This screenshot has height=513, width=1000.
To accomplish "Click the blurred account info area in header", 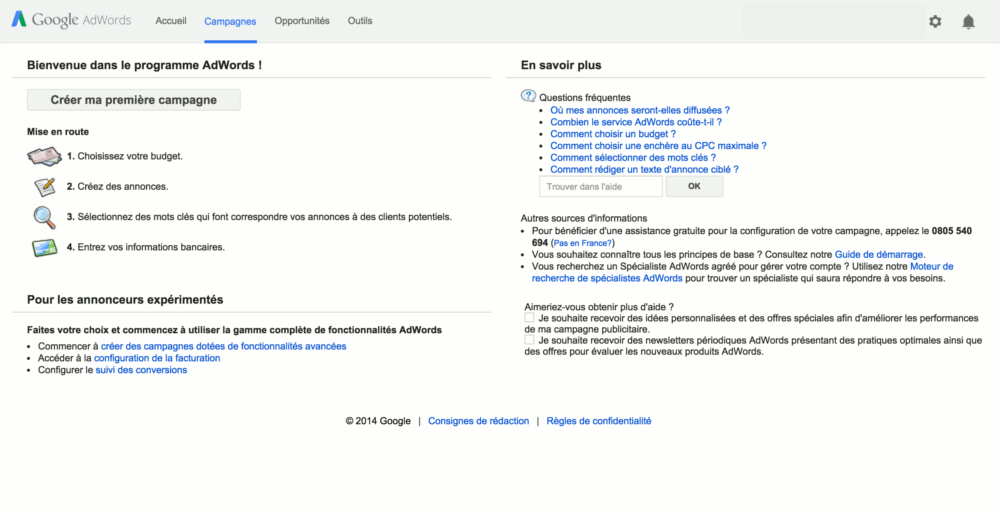I will coord(834,22).
